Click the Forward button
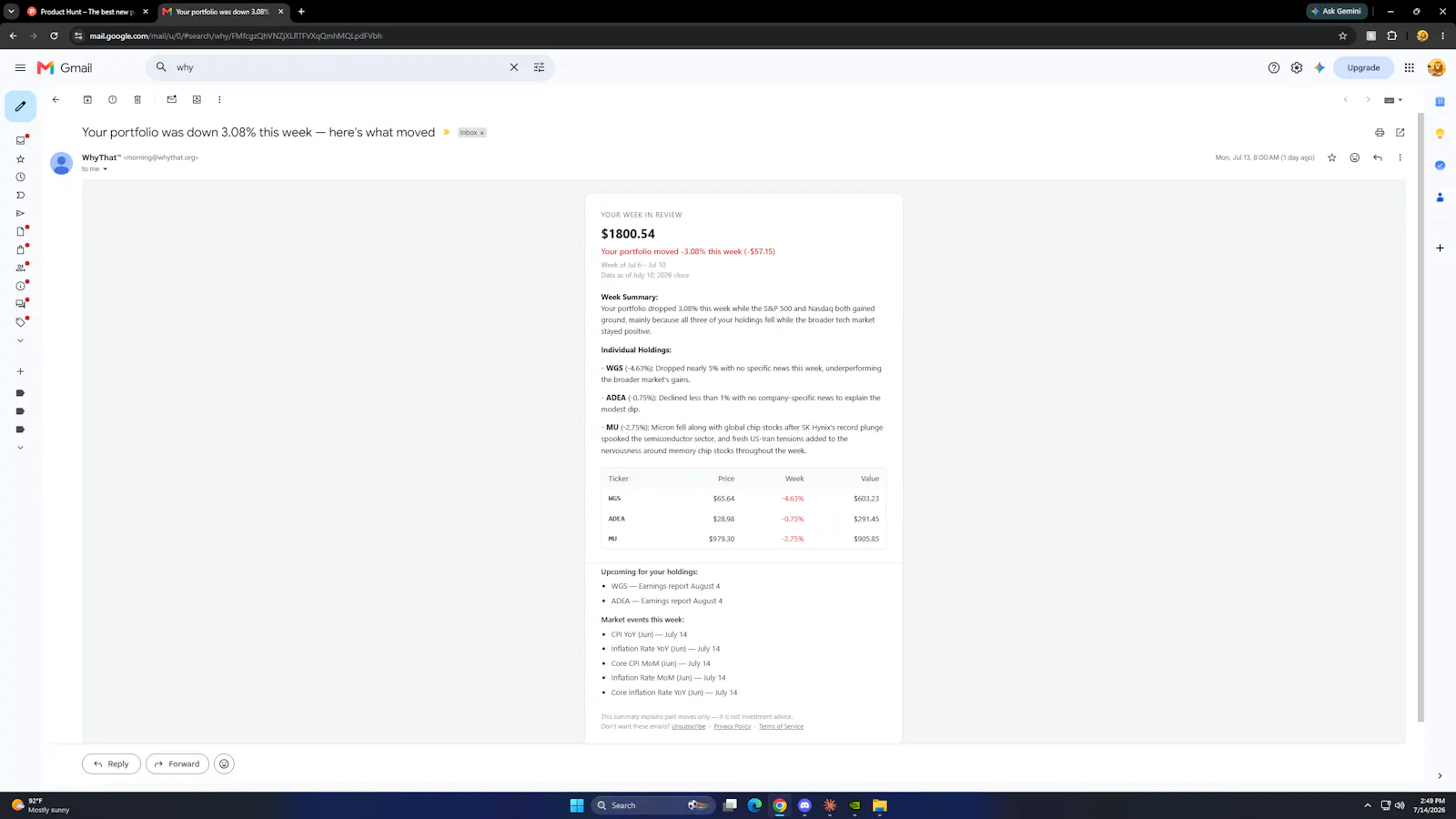Image resolution: width=1456 pixels, height=819 pixels. (x=177, y=763)
